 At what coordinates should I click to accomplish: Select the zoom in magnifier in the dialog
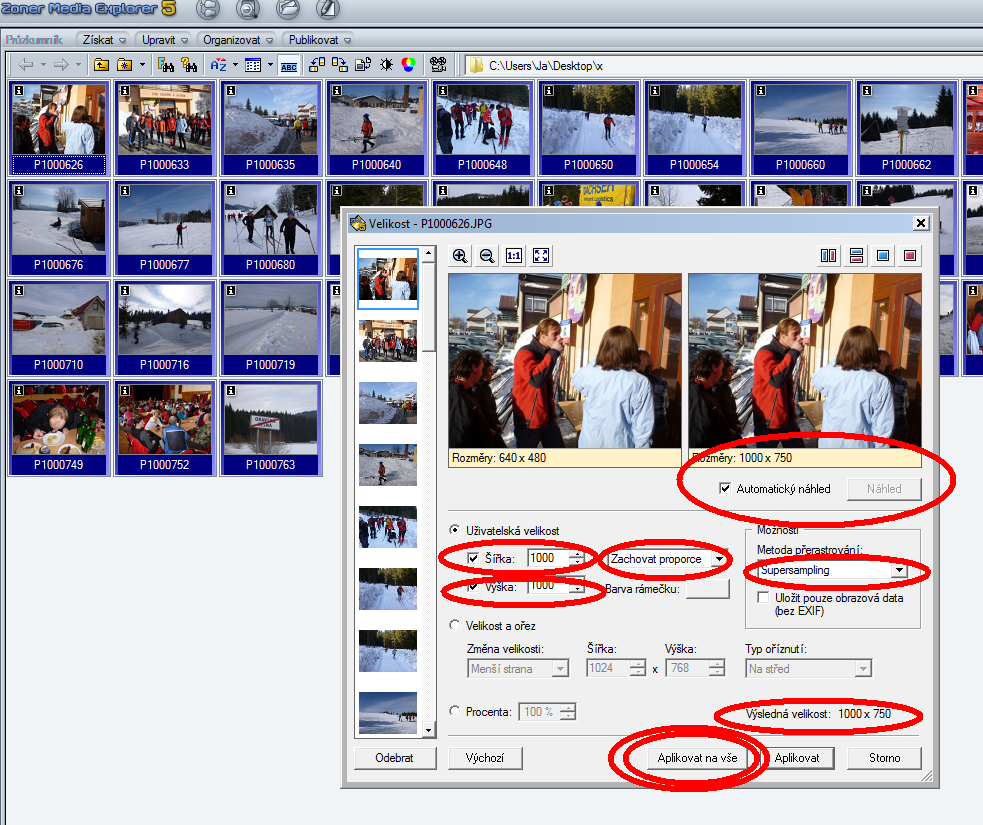tap(460, 256)
